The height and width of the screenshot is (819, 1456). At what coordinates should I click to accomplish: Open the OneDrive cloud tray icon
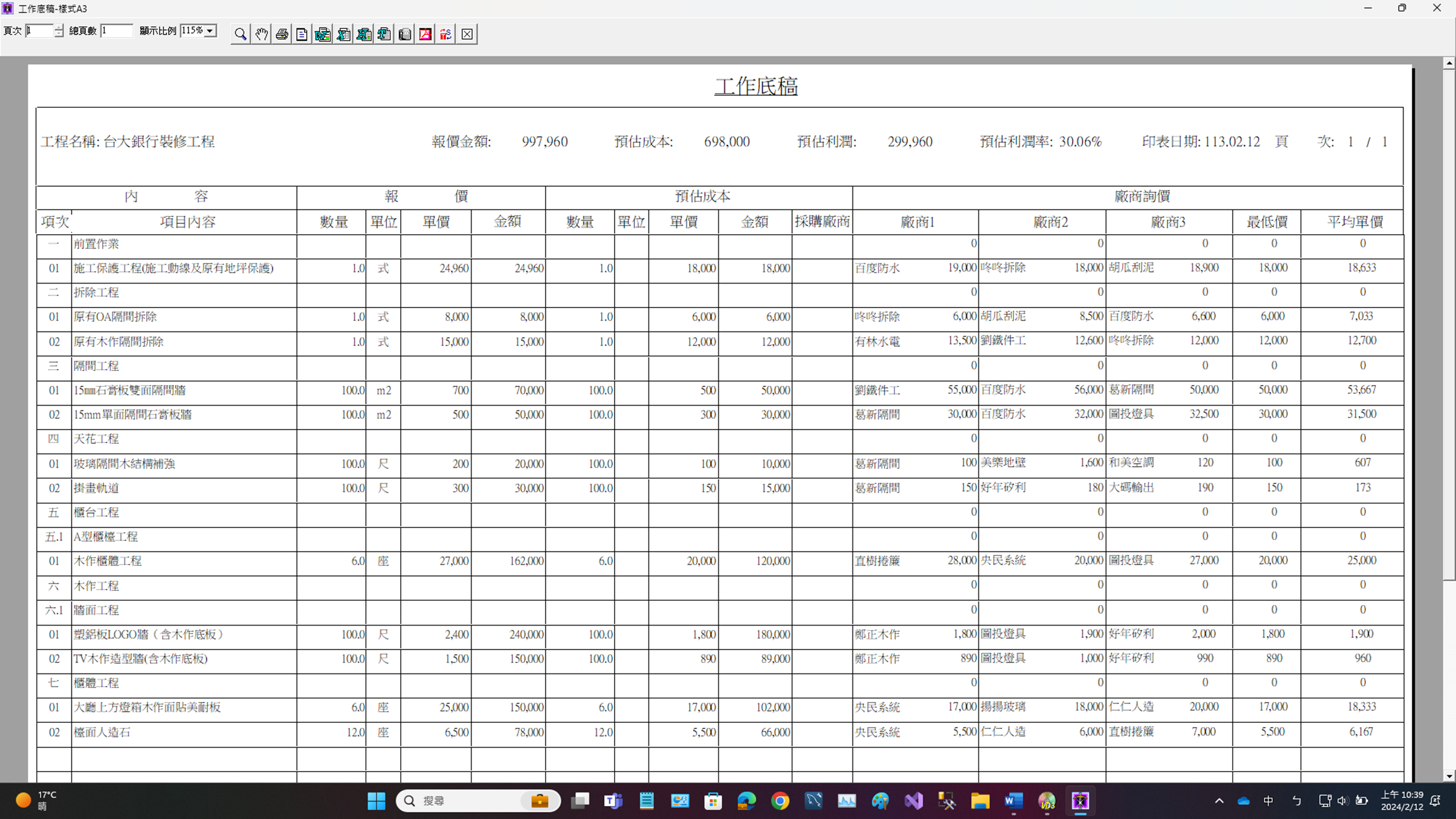click(x=1243, y=801)
